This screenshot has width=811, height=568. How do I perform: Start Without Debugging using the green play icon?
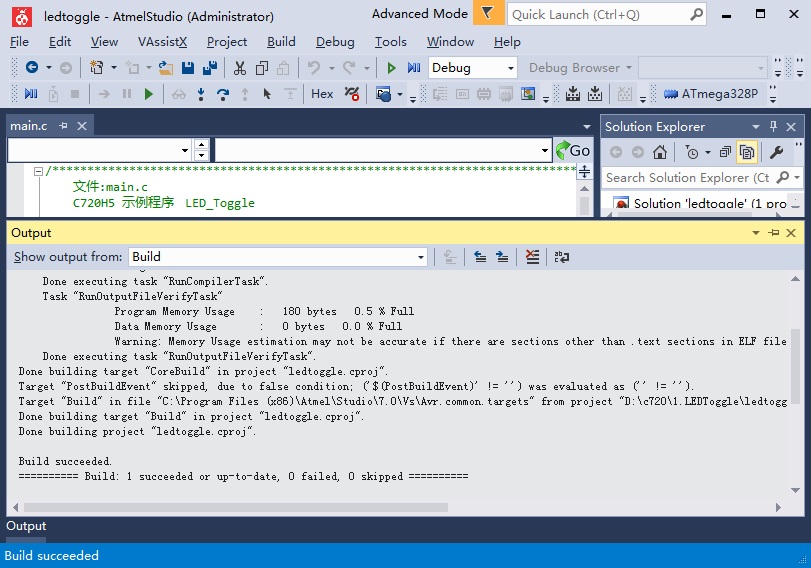click(391, 68)
